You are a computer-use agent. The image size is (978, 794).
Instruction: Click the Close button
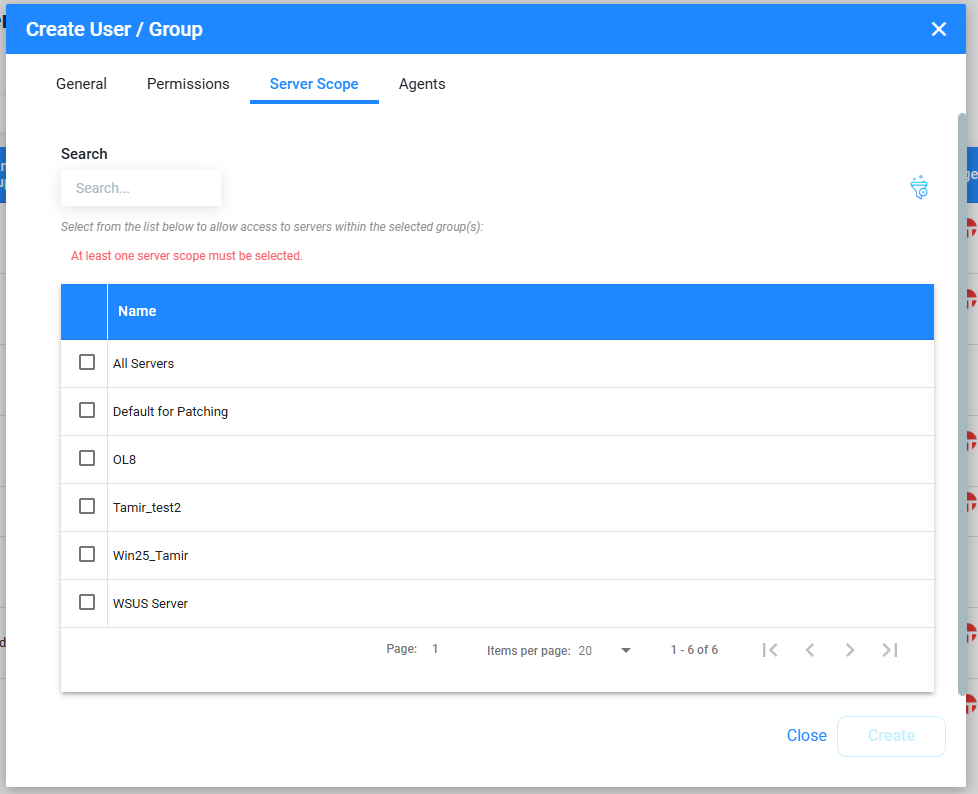[x=806, y=736]
